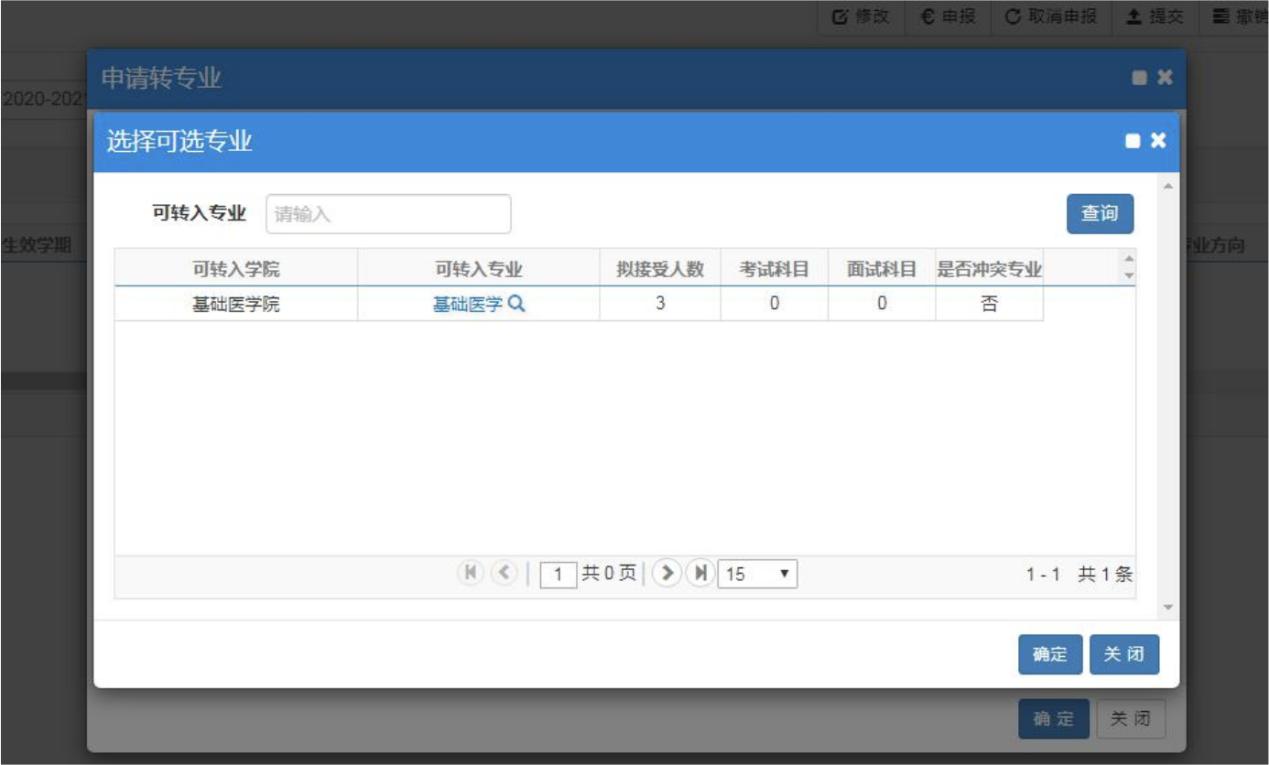Open the 基础医学 major link
Screen dimensions: 1269x765
[x=467, y=304]
